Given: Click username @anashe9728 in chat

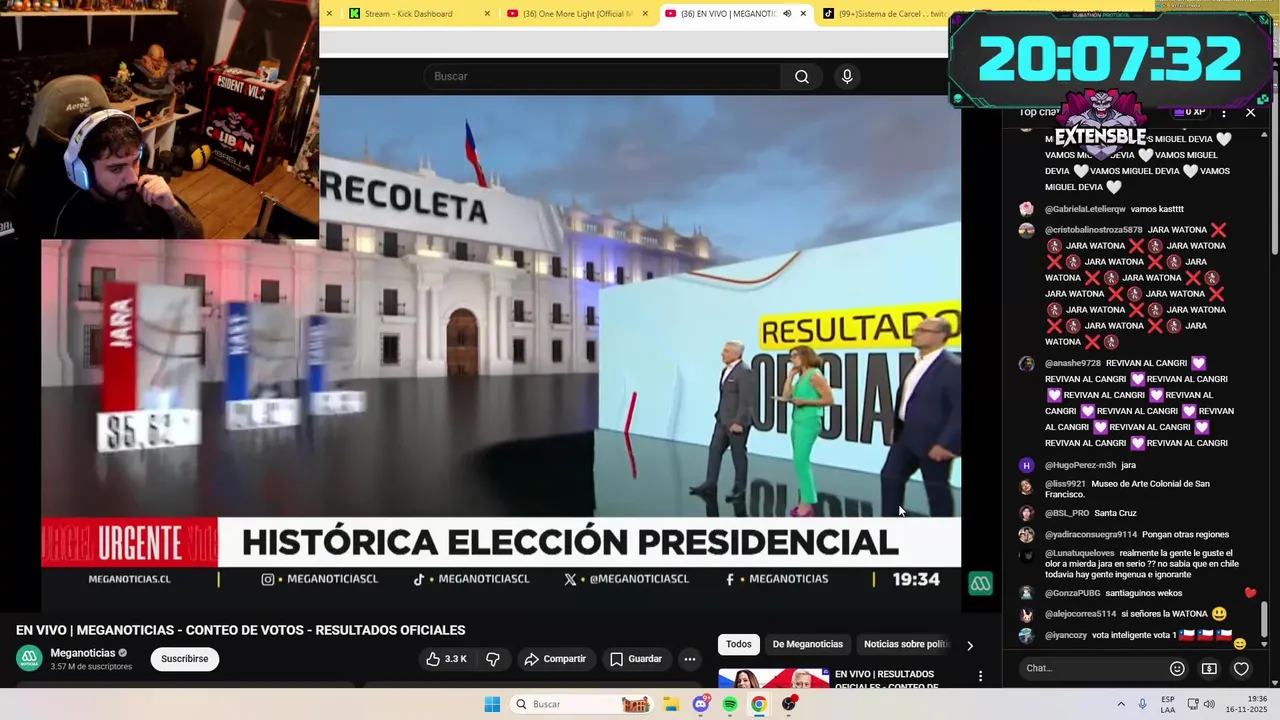Looking at the screenshot, I should (x=1072, y=363).
